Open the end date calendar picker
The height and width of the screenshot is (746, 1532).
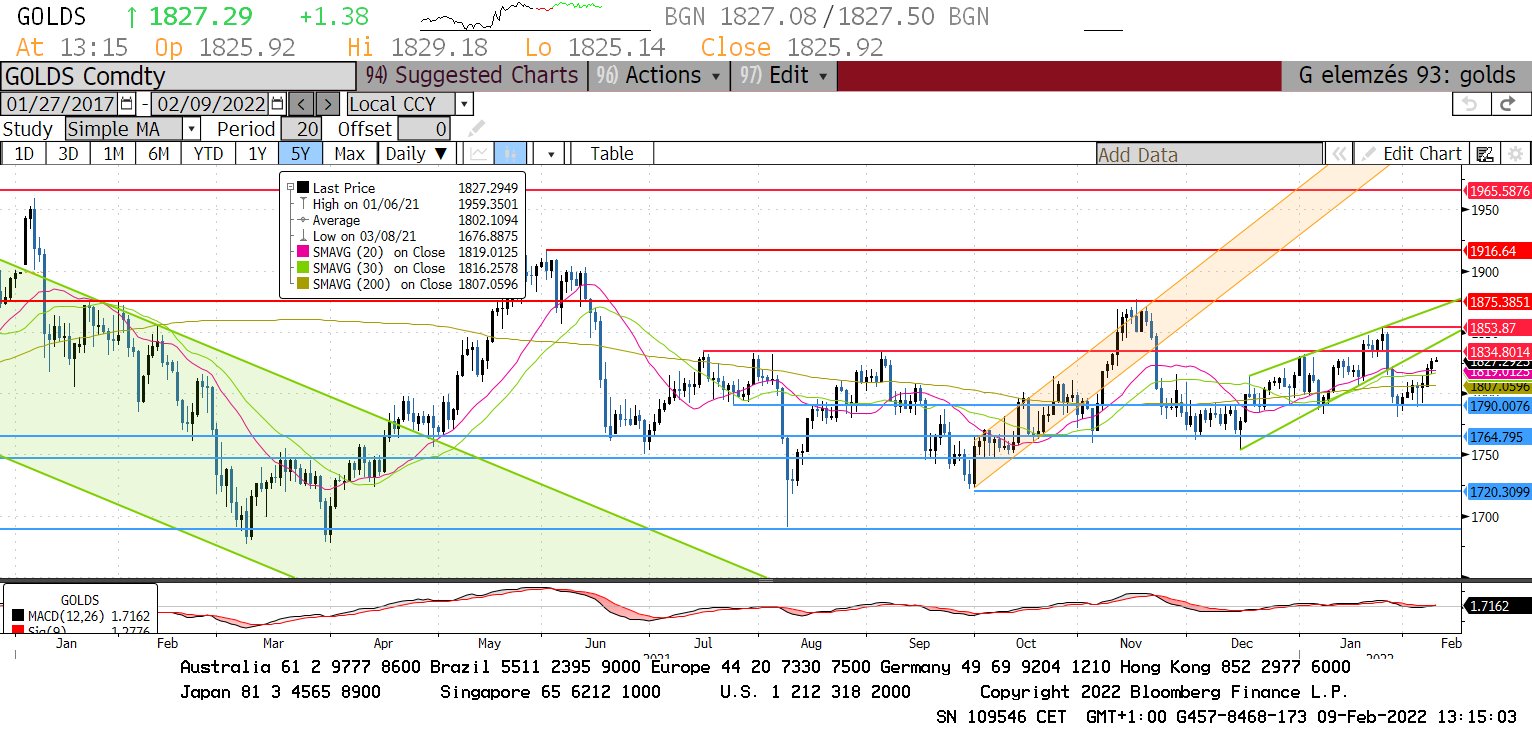[x=277, y=104]
